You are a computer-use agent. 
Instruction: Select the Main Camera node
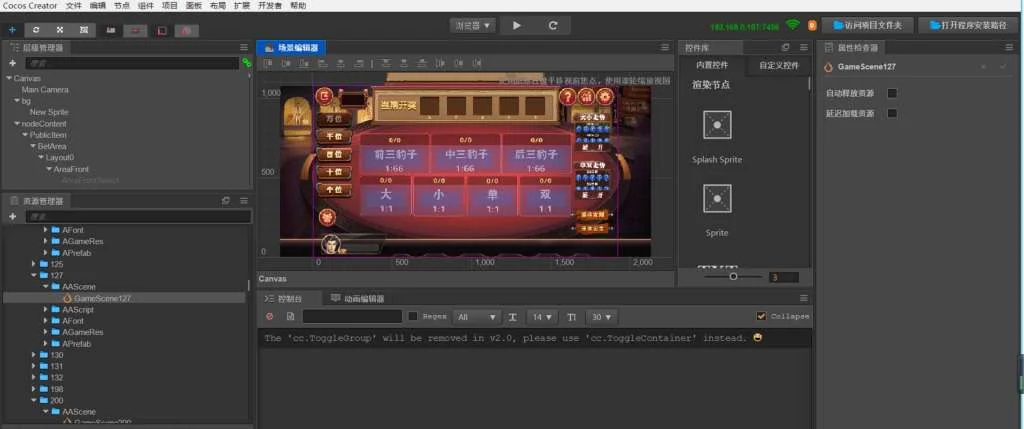(x=45, y=90)
